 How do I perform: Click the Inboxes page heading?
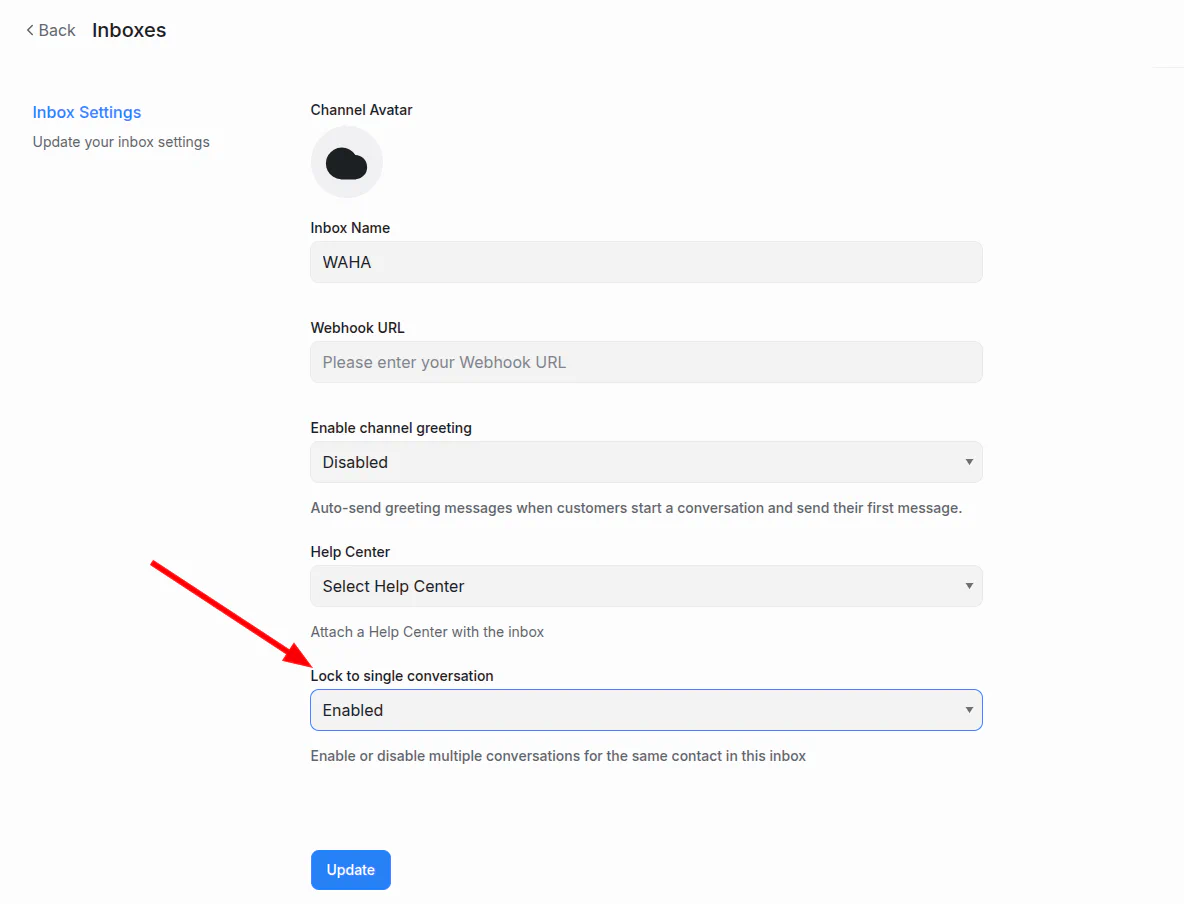[x=129, y=30]
